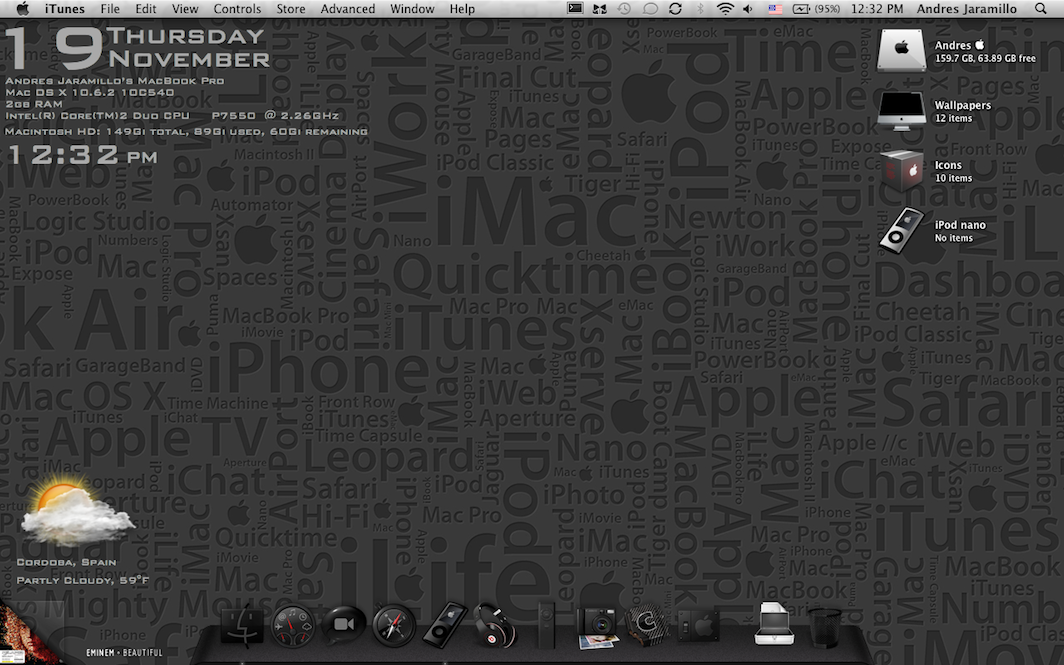Viewport: 1064px width, 665px height.
Task: Click the '159.7 GB, 63.89 GB free' label
Action: pyautogui.click(x=985, y=58)
